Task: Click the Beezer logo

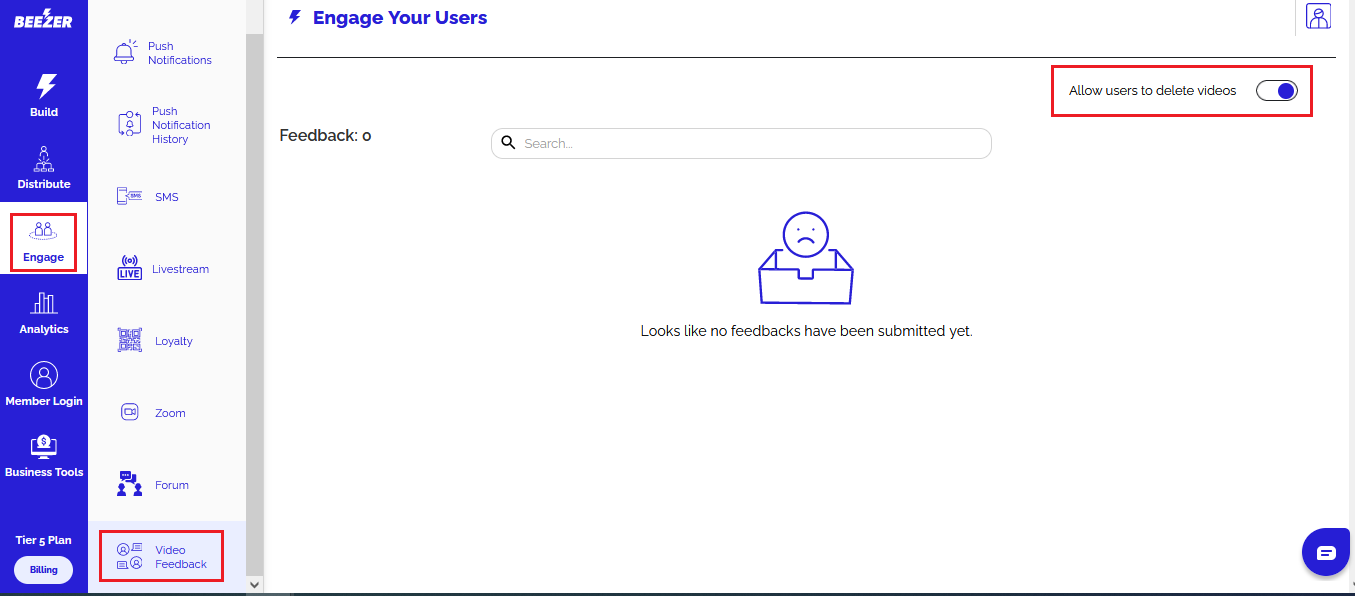Action: click(x=43, y=18)
